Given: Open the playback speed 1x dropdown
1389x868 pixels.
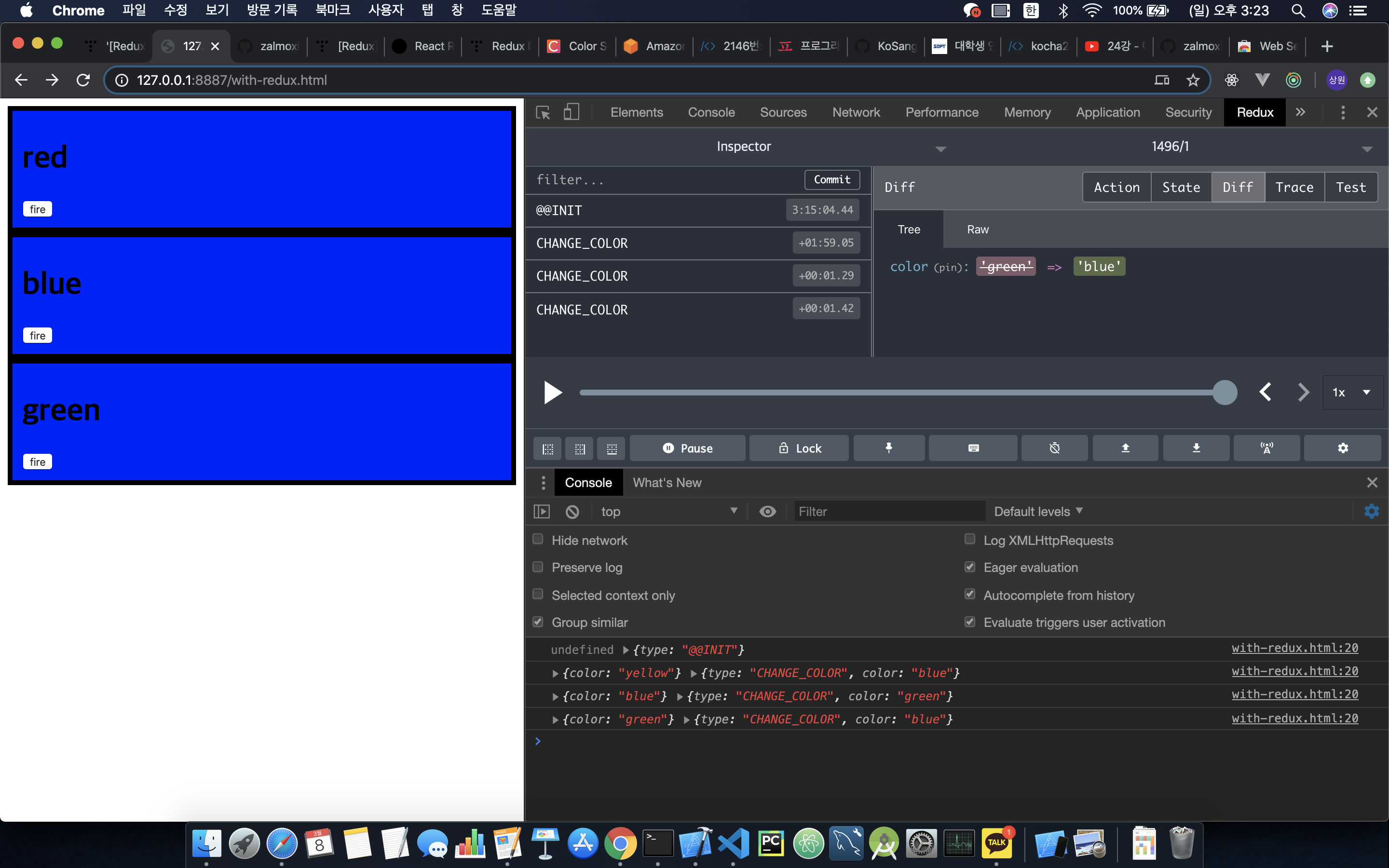Looking at the screenshot, I should point(1352,393).
